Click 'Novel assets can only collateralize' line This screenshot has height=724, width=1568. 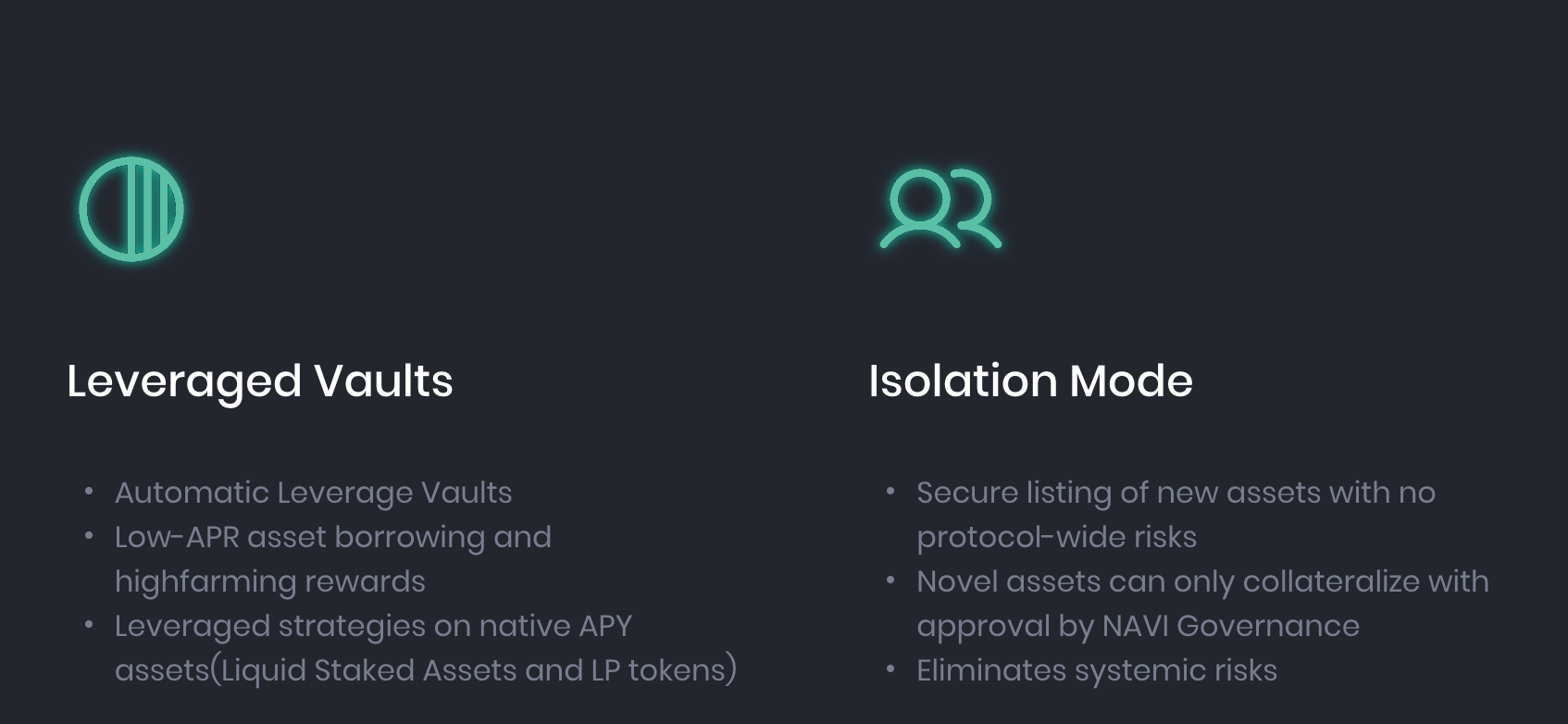[1202, 581]
